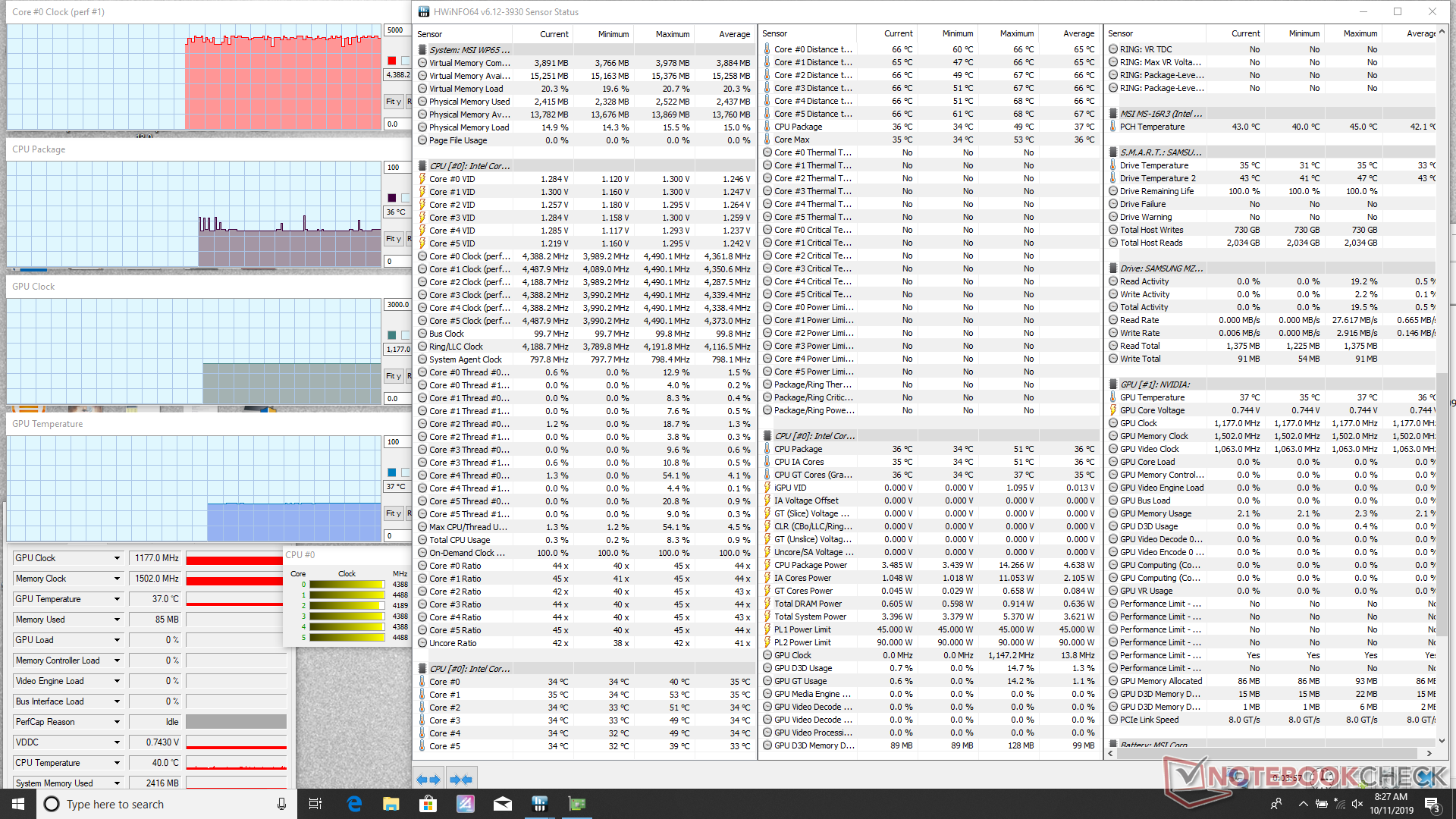Viewport: 1456px width, 819px height.
Task: Launch Microsoft Edge from the taskbar
Action: point(354,804)
